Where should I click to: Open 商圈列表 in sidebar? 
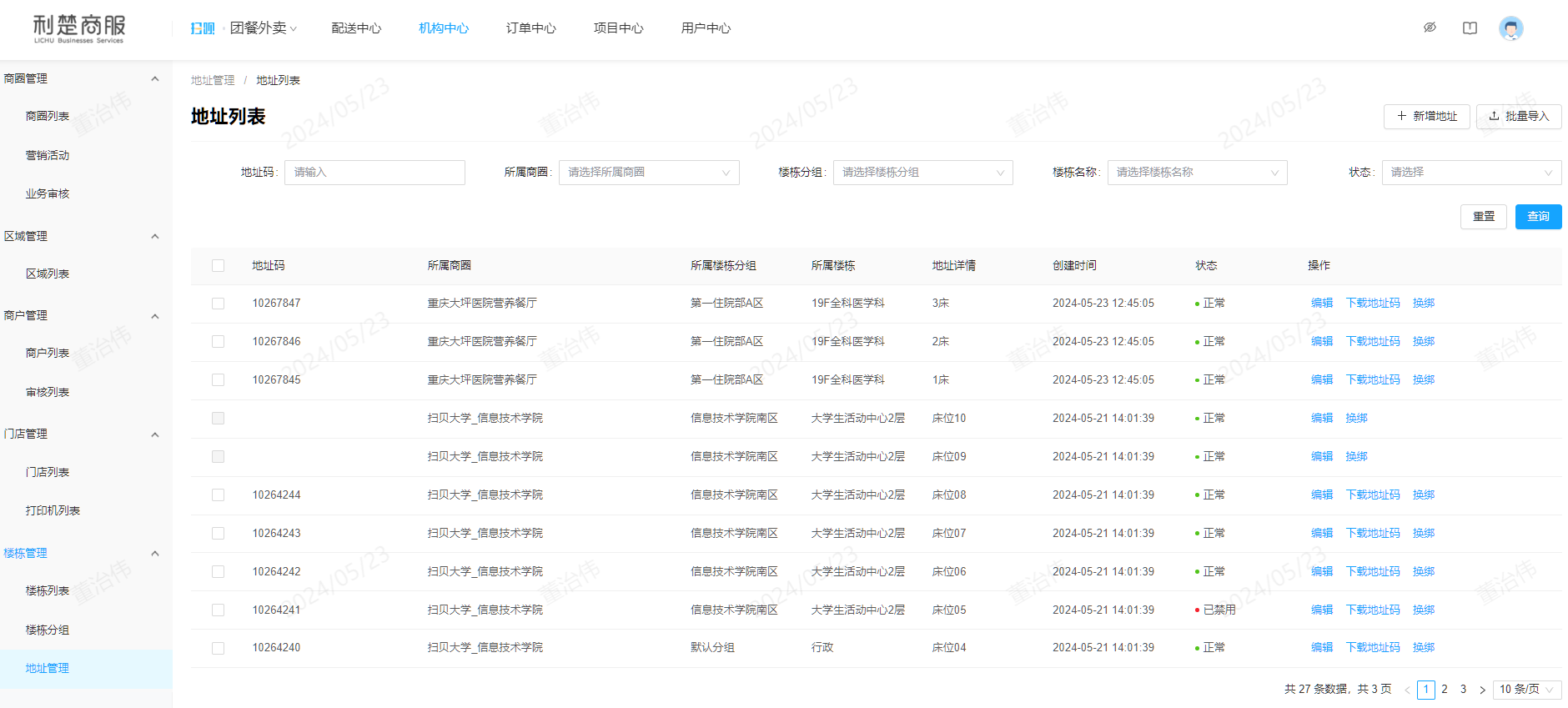pos(48,116)
